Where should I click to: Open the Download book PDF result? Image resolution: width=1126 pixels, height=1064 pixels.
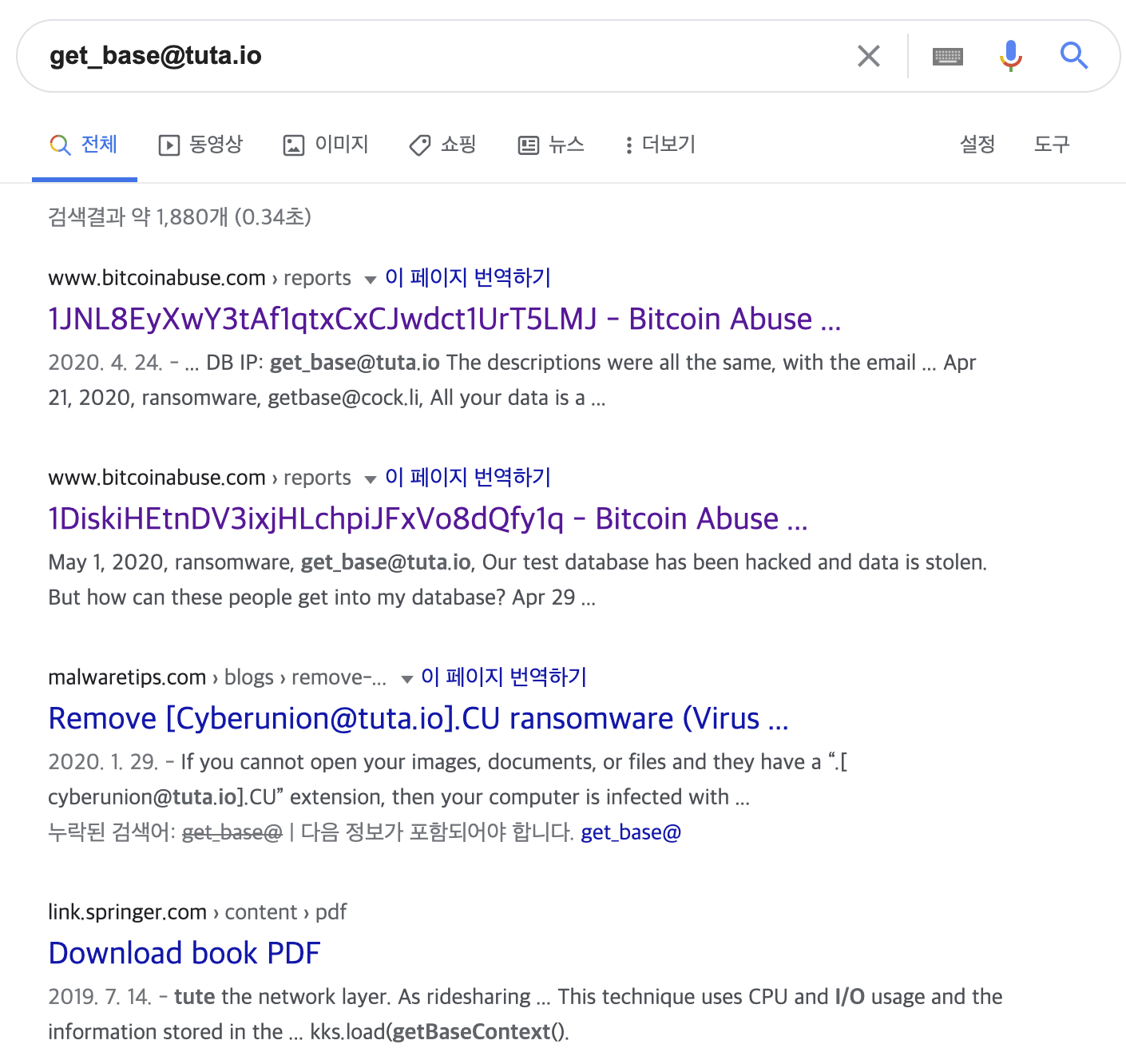pyautogui.click(x=184, y=953)
